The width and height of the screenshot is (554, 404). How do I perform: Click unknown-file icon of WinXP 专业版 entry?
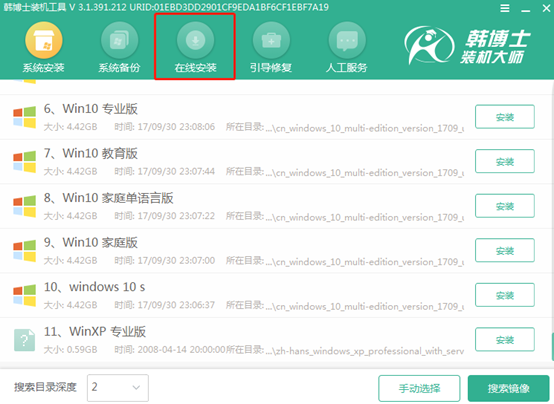click(24, 340)
